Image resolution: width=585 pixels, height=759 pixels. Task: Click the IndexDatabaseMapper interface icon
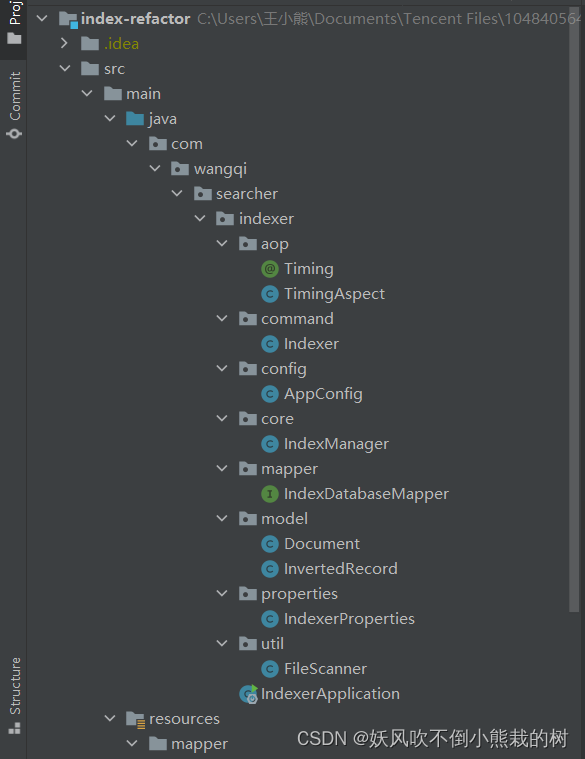270,494
